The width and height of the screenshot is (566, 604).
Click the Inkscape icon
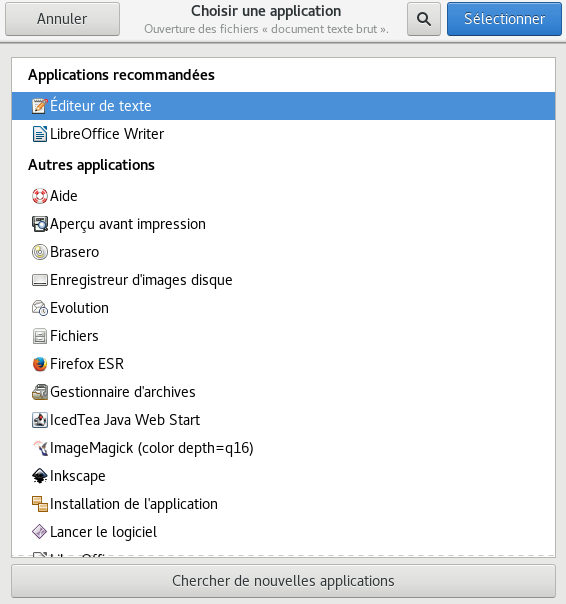(x=40, y=476)
